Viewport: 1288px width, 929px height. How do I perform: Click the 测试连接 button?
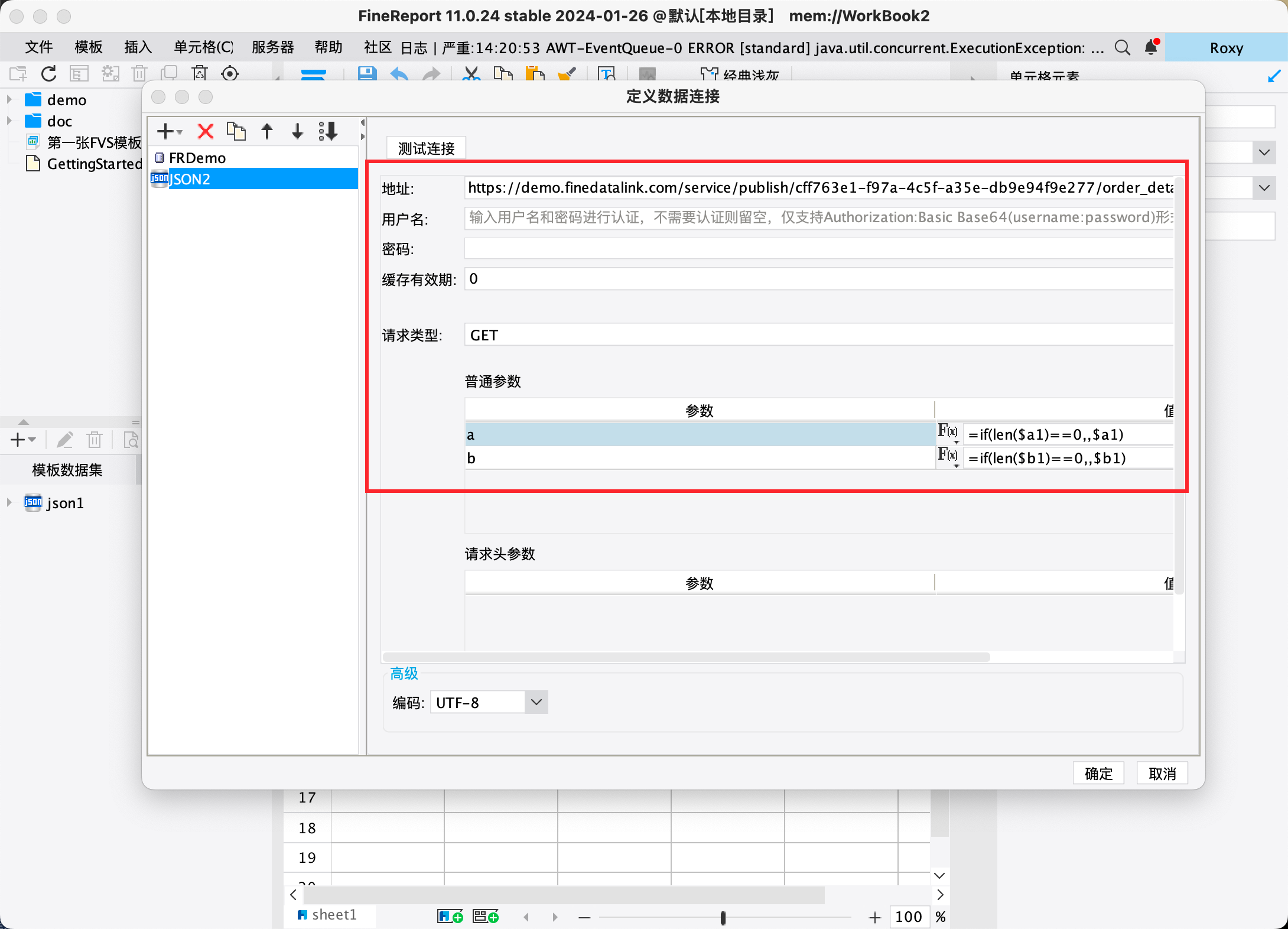point(426,148)
